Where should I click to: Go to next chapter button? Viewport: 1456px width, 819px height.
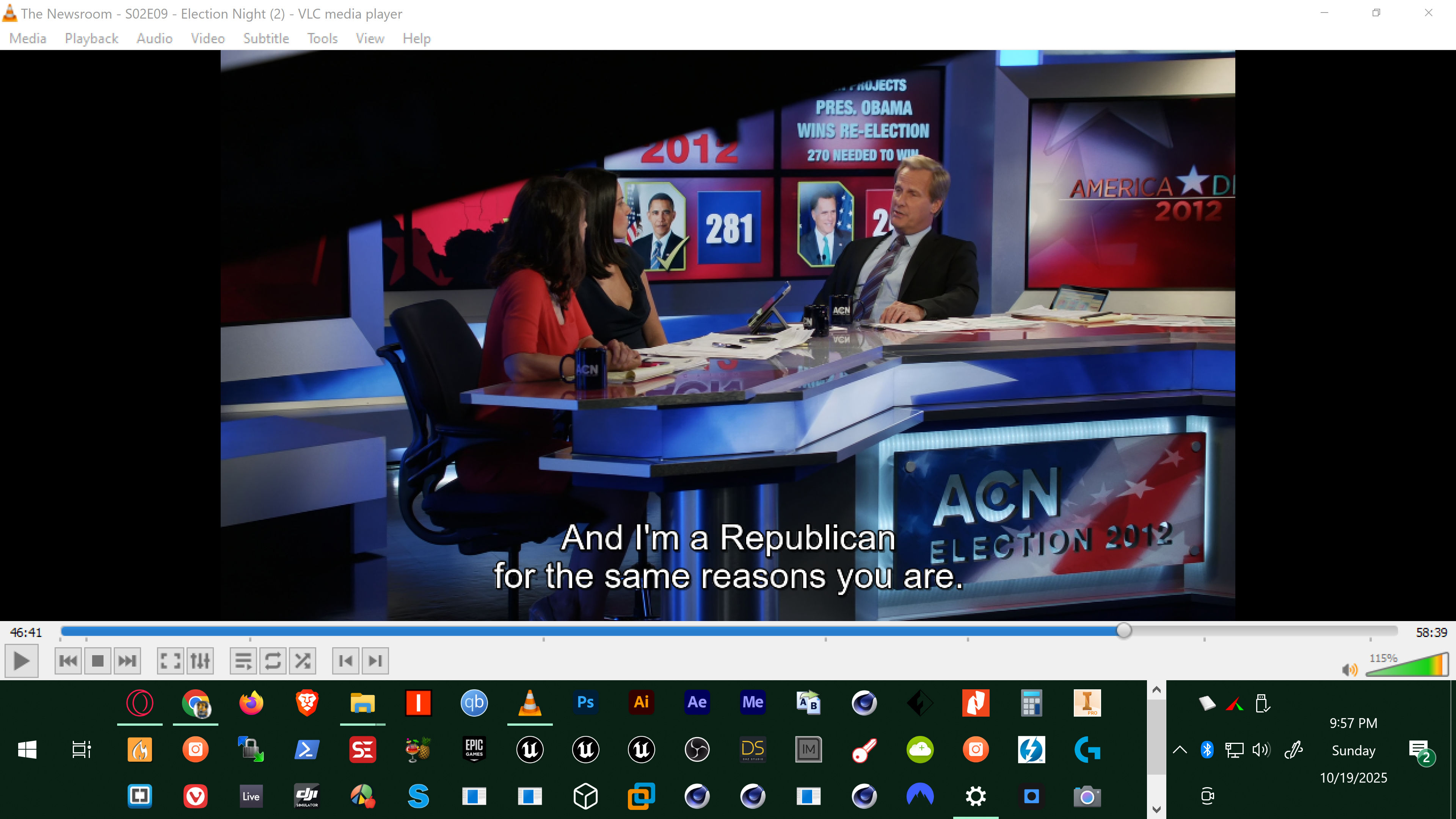375,661
